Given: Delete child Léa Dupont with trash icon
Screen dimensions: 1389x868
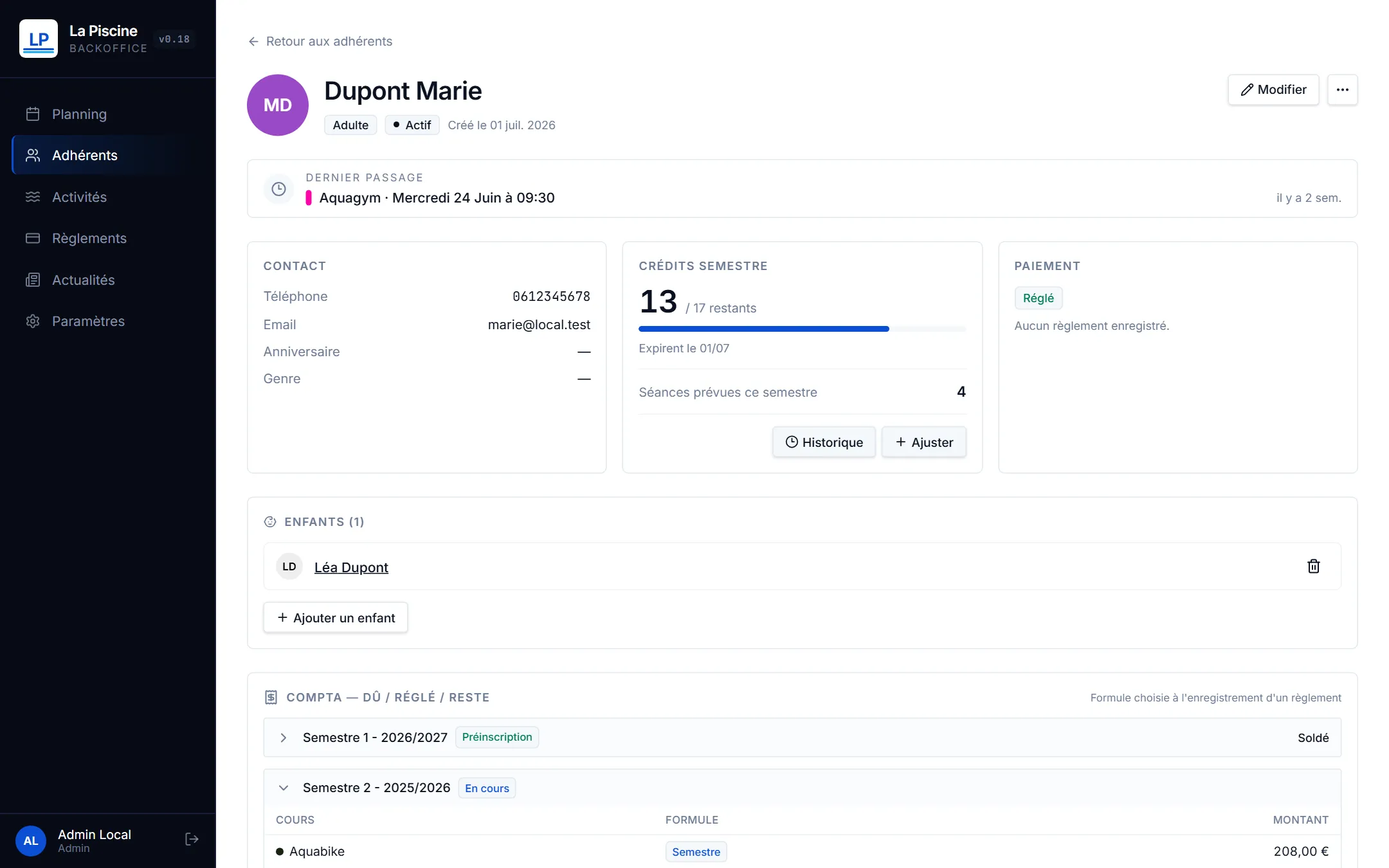Looking at the screenshot, I should tap(1313, 566).
